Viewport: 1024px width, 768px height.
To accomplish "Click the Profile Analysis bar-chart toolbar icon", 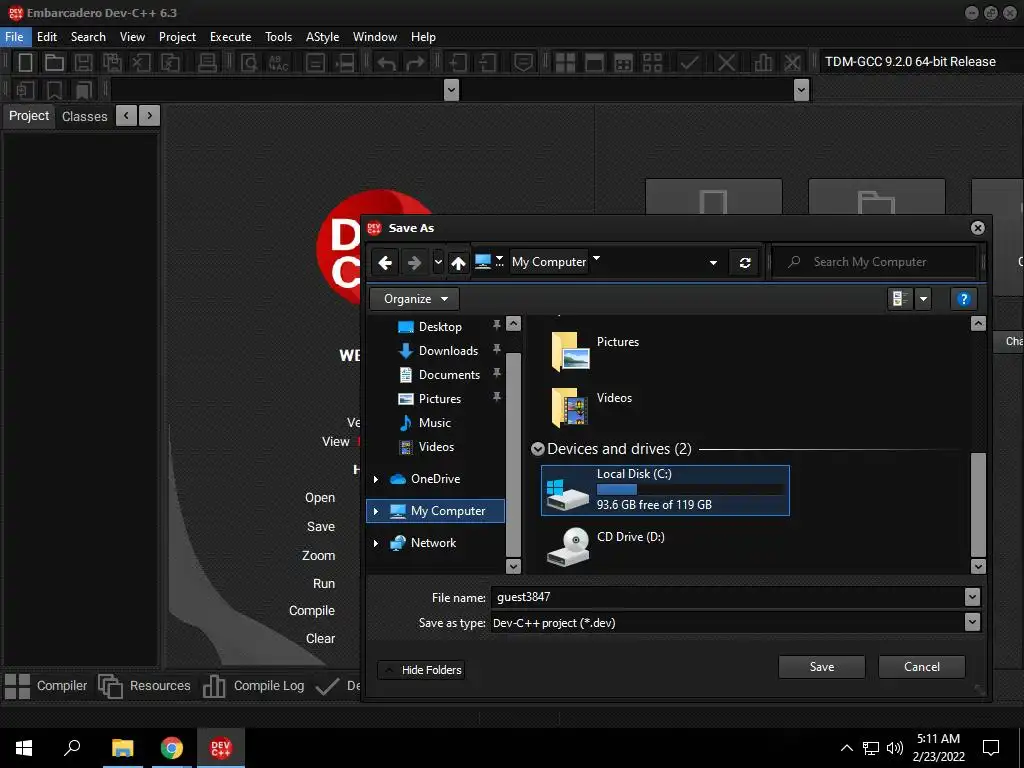I will 762,62.
